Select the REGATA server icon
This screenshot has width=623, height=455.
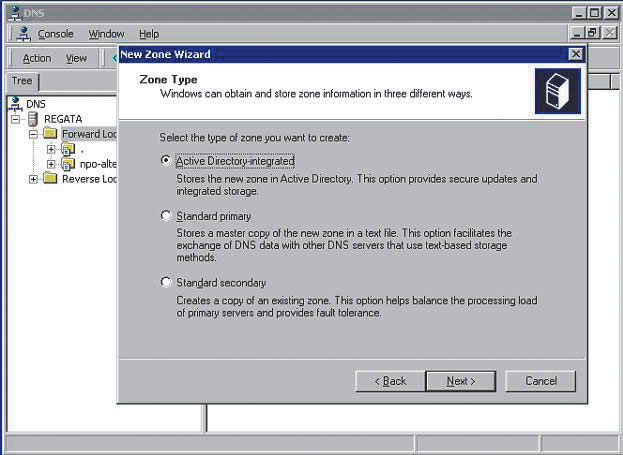(x=34, y=119)
